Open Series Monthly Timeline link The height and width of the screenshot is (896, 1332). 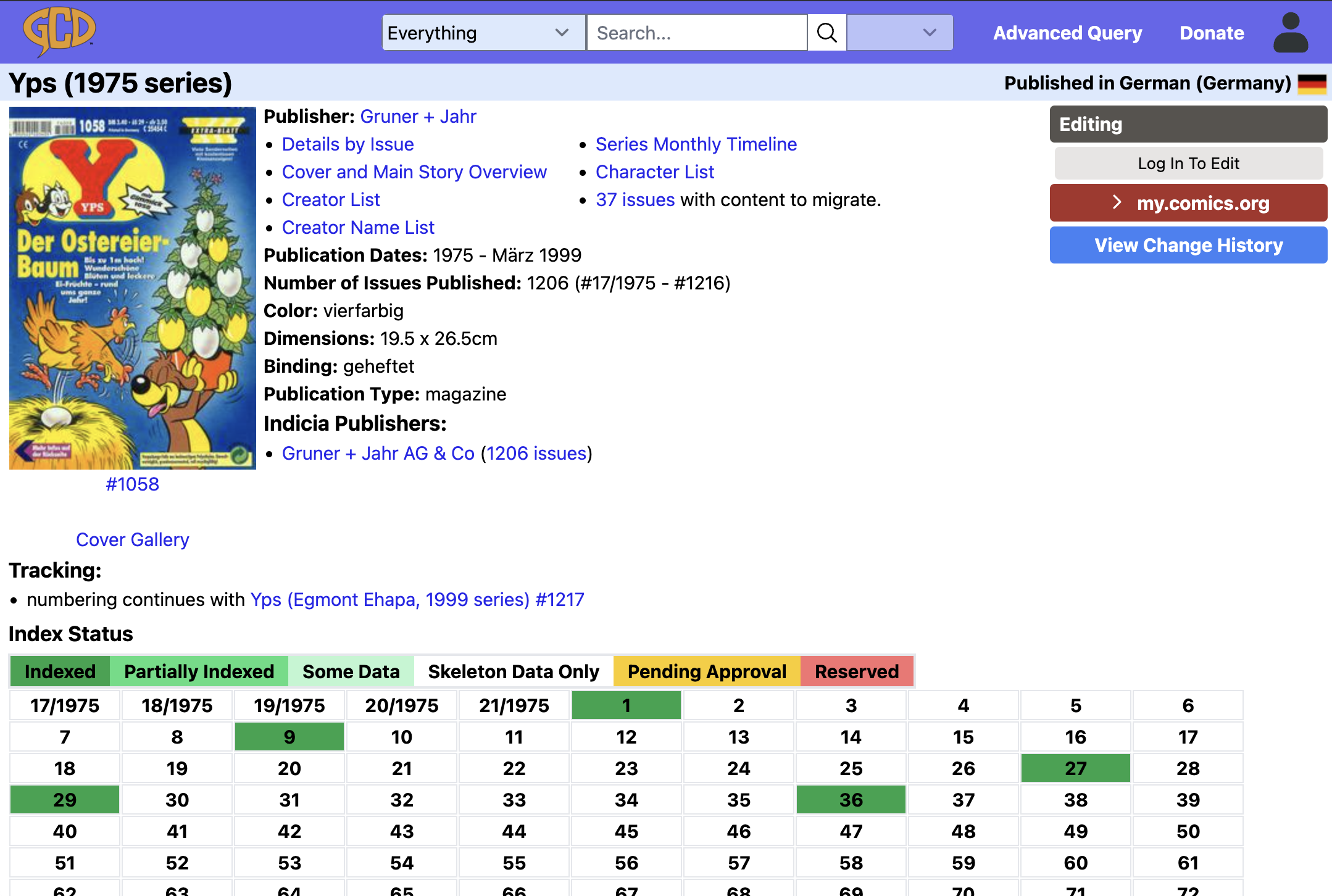(696, 144)
